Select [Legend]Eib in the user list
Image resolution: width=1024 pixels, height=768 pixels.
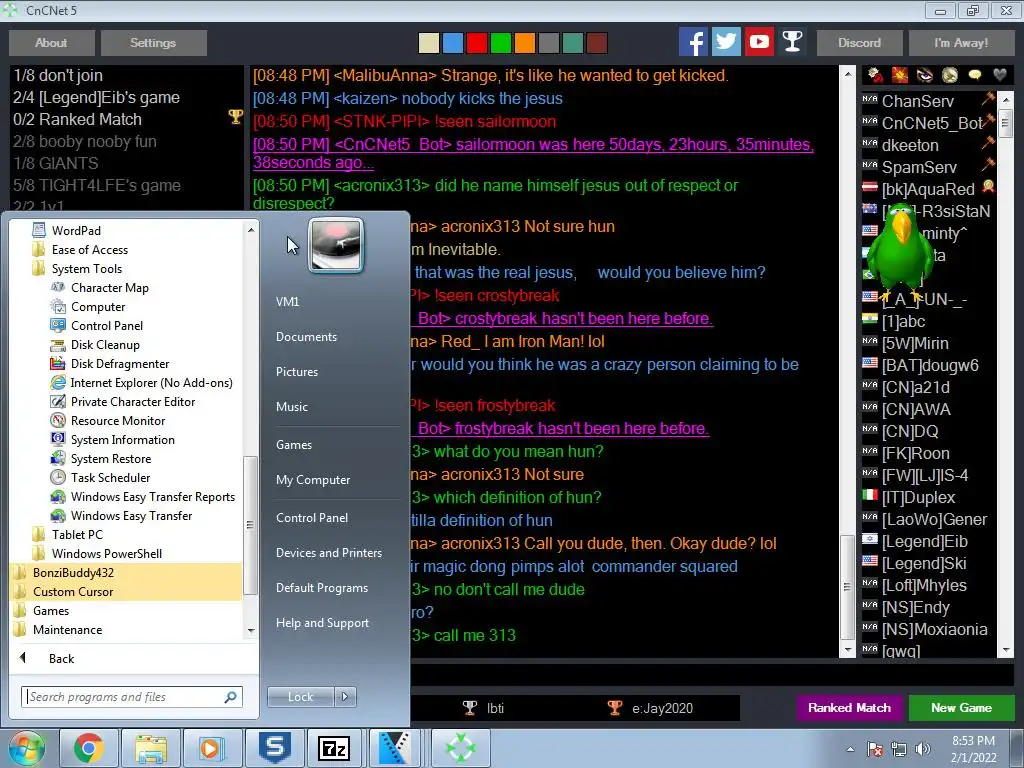coord(927,541)
